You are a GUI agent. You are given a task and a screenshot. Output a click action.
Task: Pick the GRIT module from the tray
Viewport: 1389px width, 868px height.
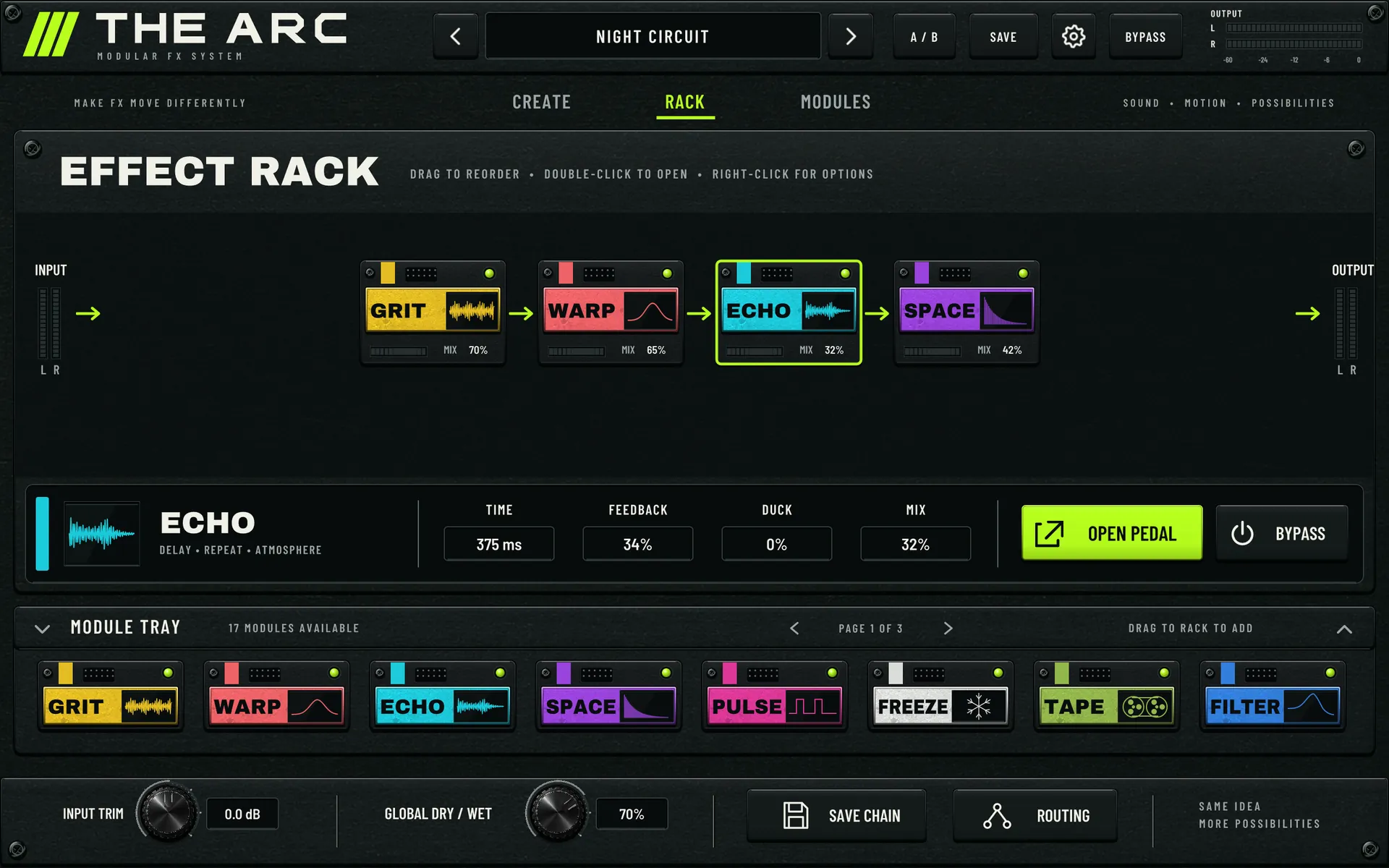[111, 696]
